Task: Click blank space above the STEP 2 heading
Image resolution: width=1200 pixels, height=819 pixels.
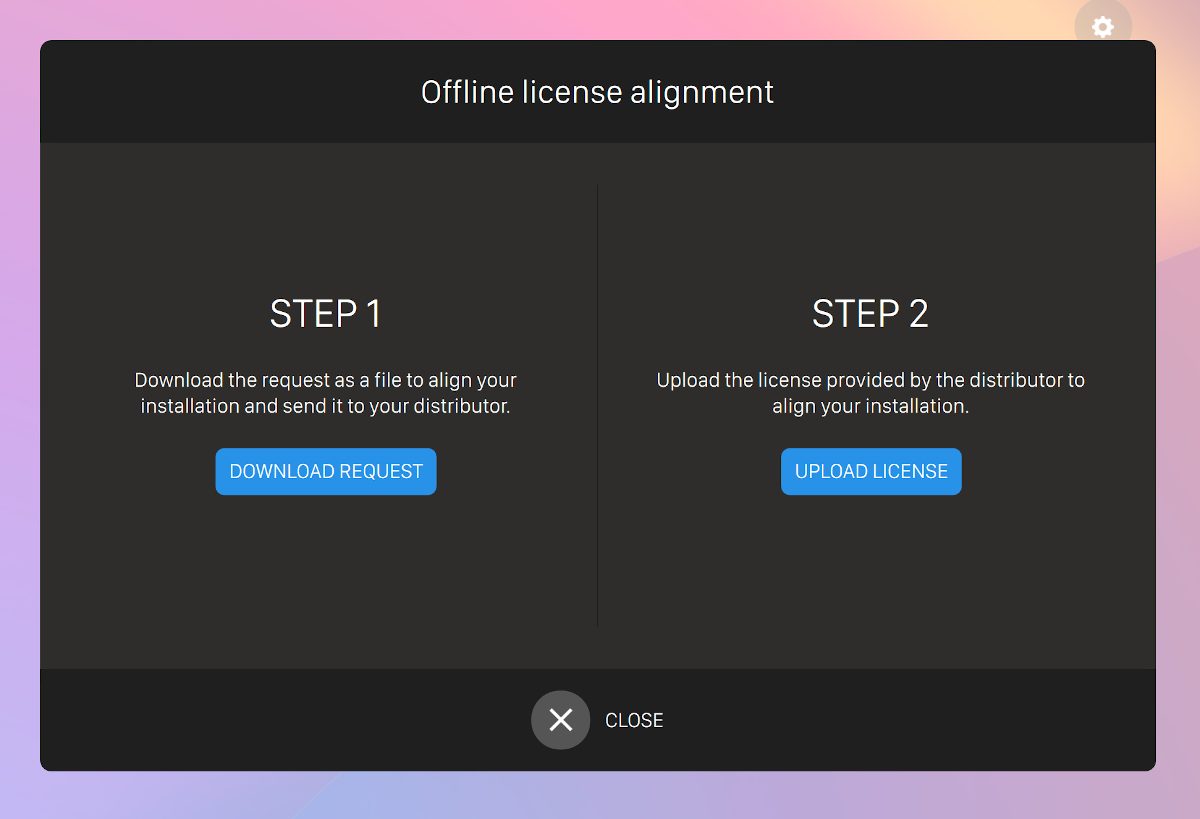Action: 870,230
